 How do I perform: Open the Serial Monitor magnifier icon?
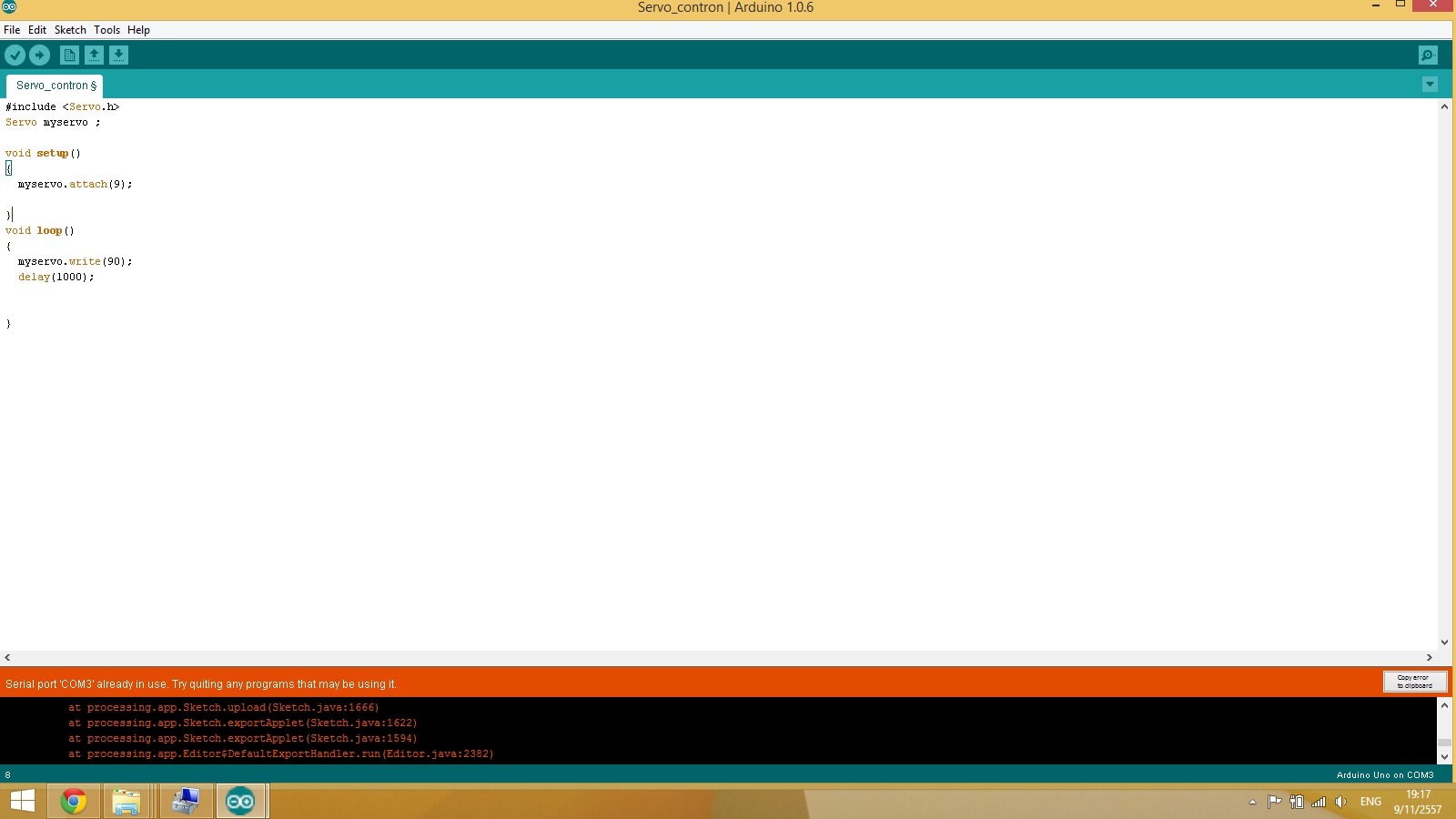pyautogui.click(x=1428, y=56)
